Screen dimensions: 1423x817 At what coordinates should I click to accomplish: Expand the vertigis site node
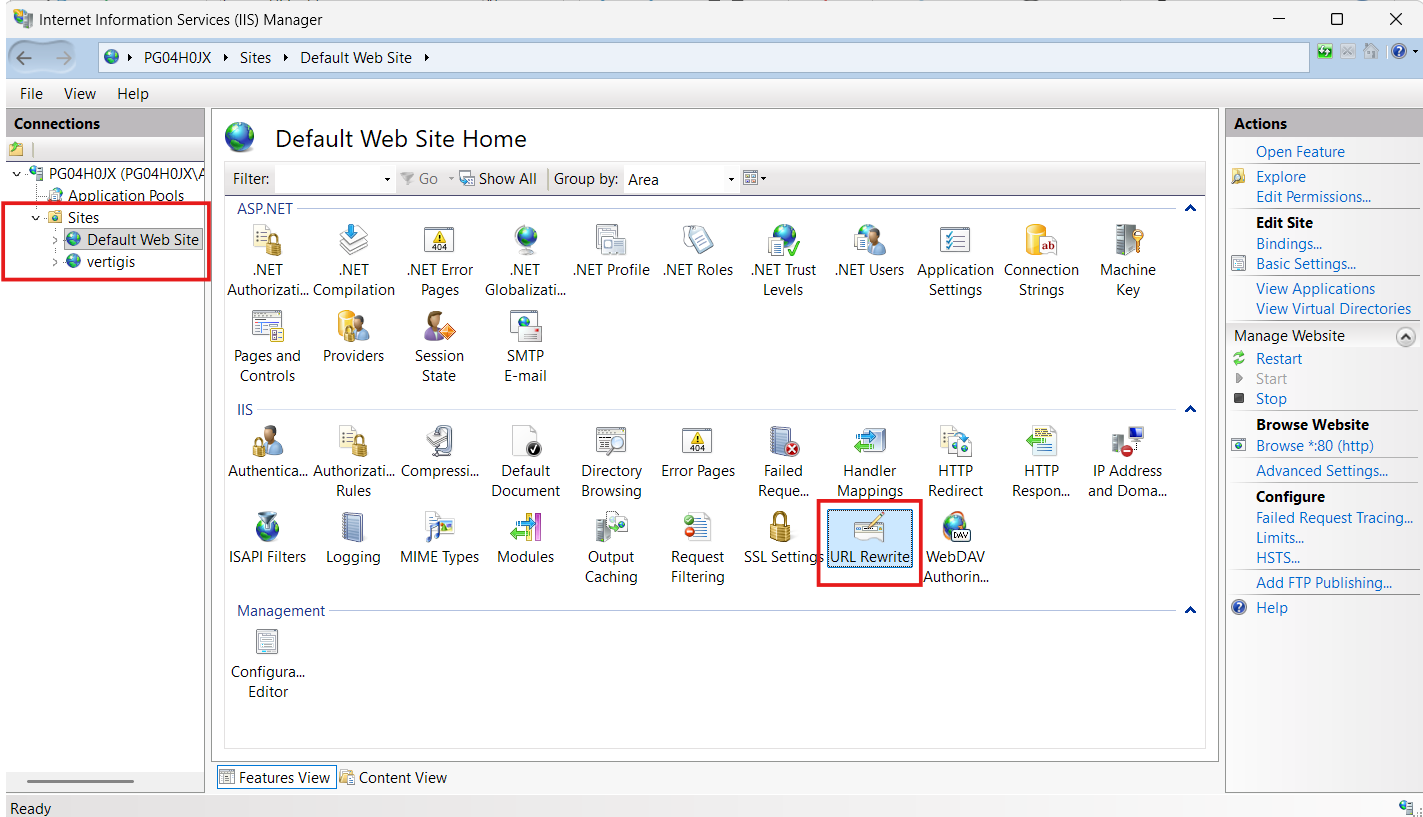click(55, 262)
